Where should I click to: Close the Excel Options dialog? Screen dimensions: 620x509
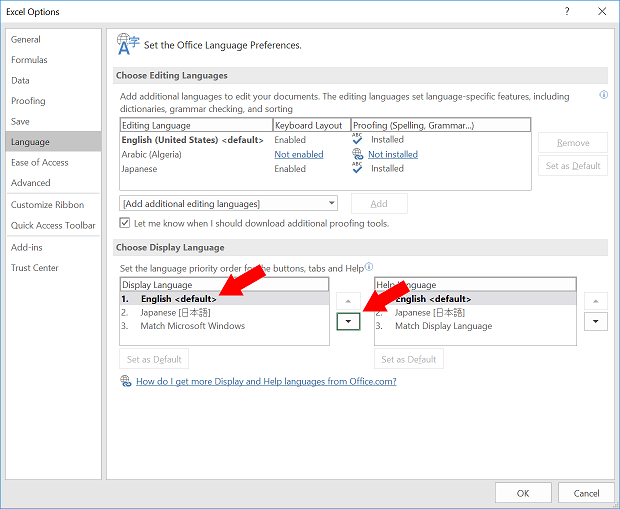tap(602, 11)
